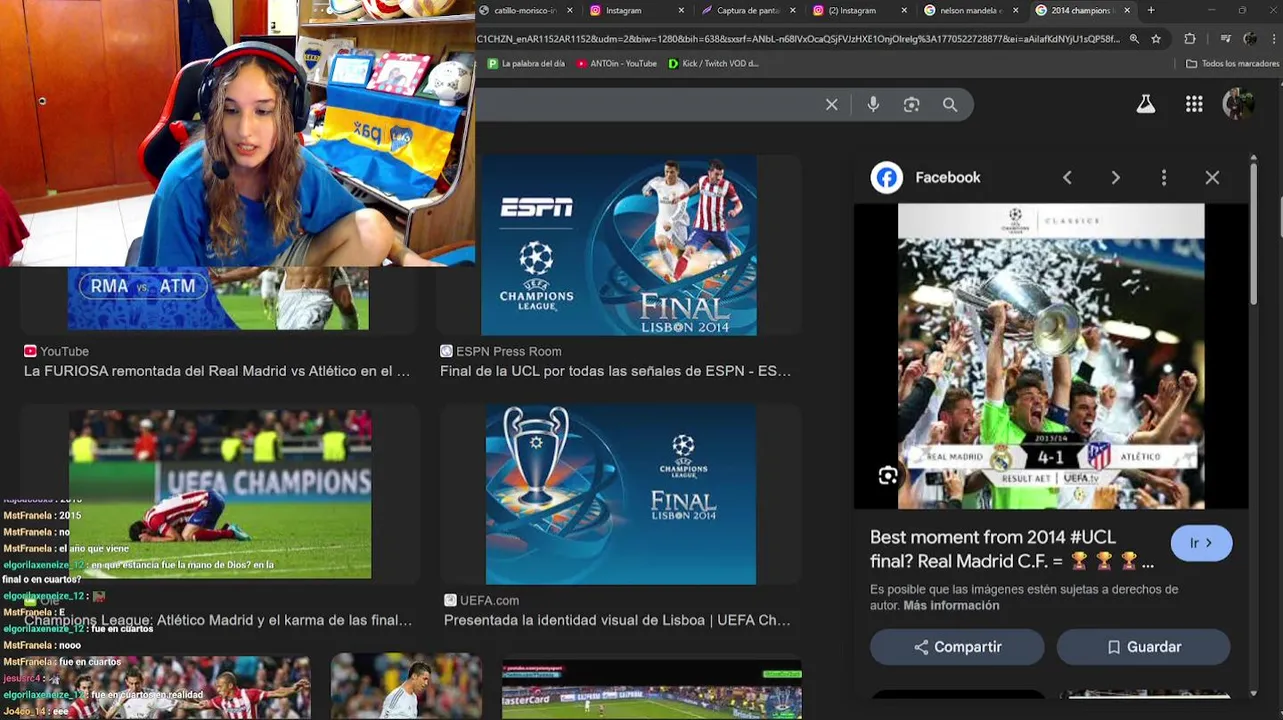This screenshot has height=720, width=1283.
Task: Click the Facebook logo in preview panel
Action: [x=886, y=177]
